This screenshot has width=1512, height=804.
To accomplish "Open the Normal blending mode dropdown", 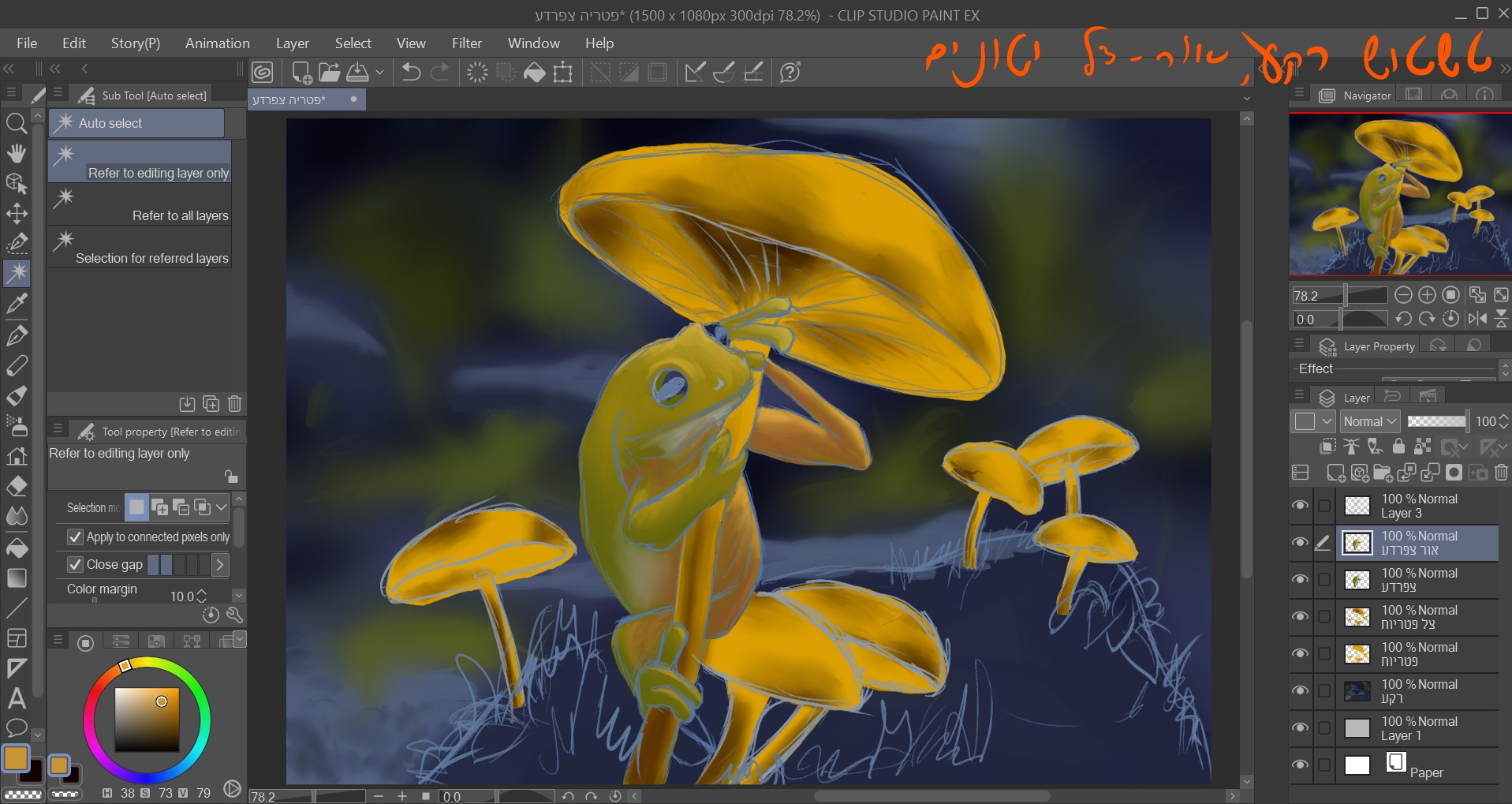I will click(x=1369, y=421).
